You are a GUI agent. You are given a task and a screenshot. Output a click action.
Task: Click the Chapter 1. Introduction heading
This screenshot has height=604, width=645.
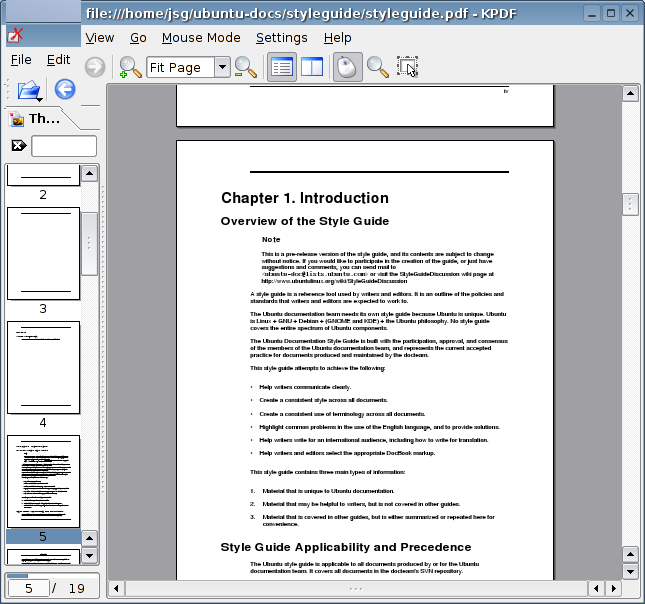pos(305,198)
